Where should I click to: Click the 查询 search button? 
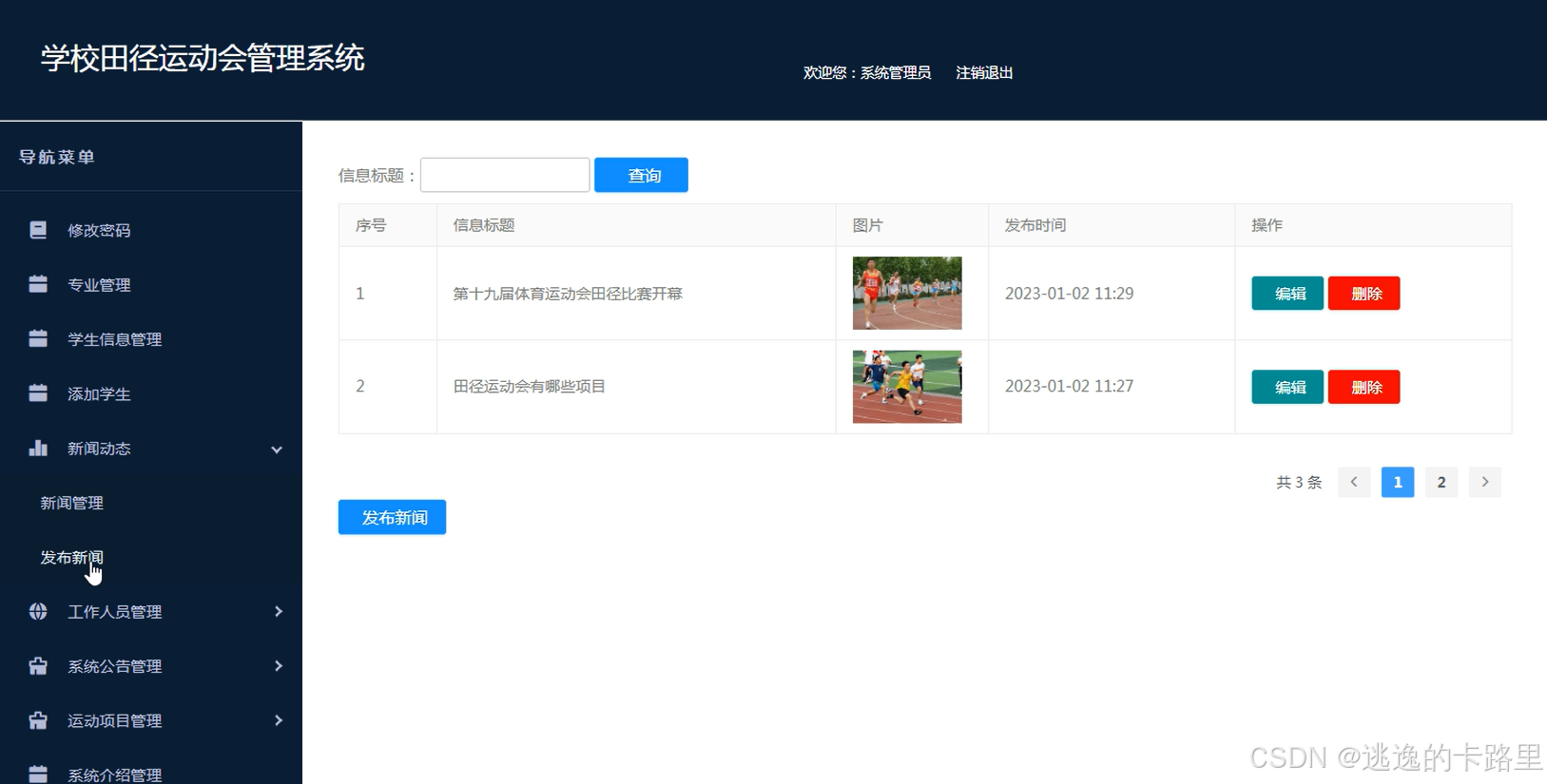coord(641,175)
